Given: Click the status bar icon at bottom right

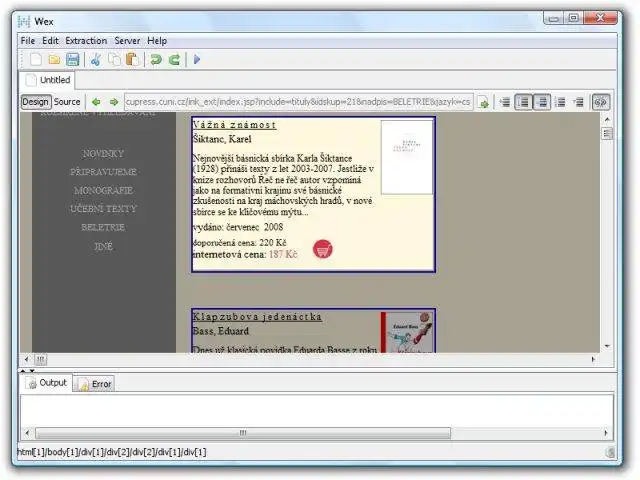Looking at the screenshot, I should click(611, 451).
